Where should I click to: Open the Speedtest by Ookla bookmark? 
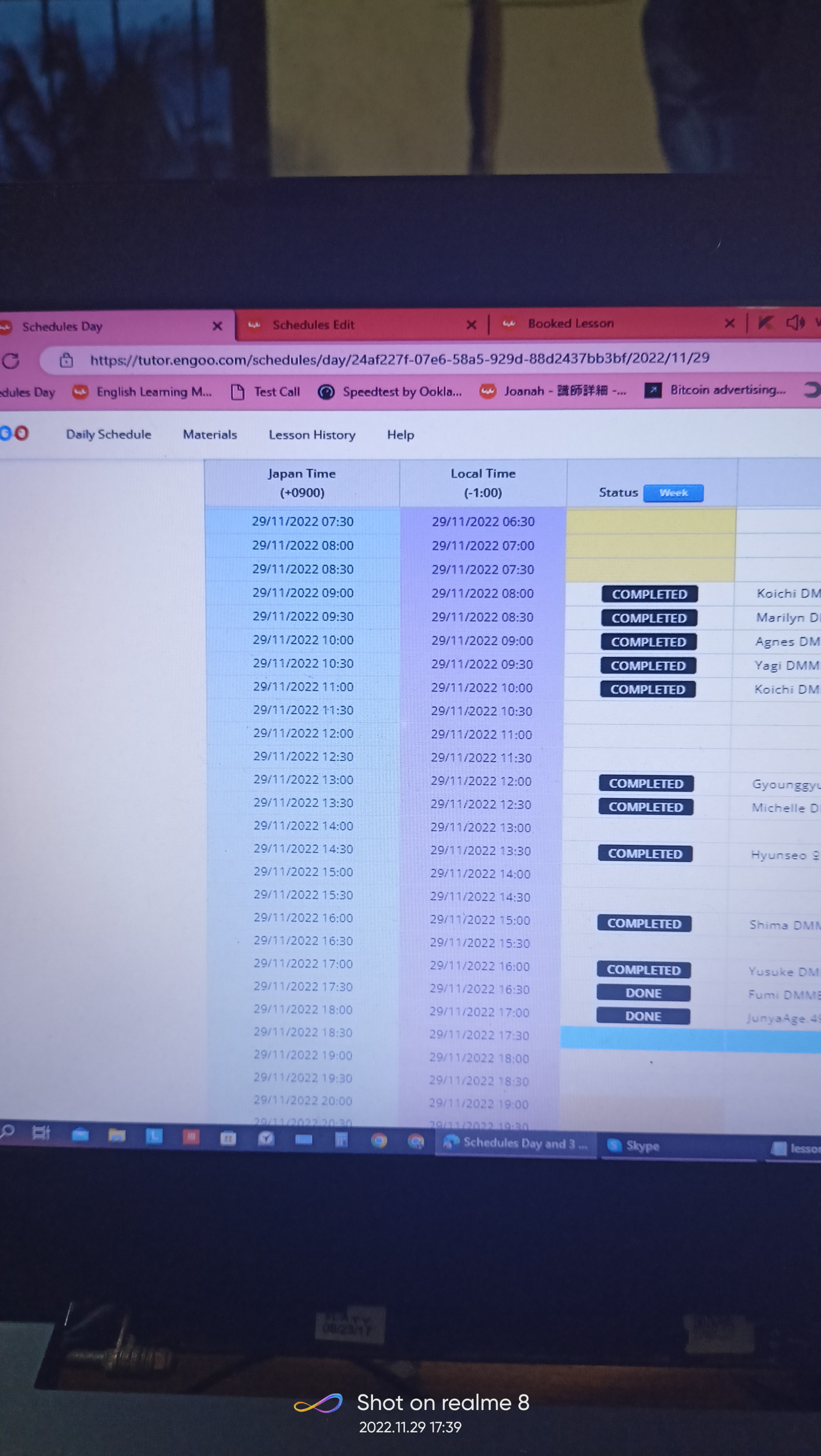tap(390, 391)
